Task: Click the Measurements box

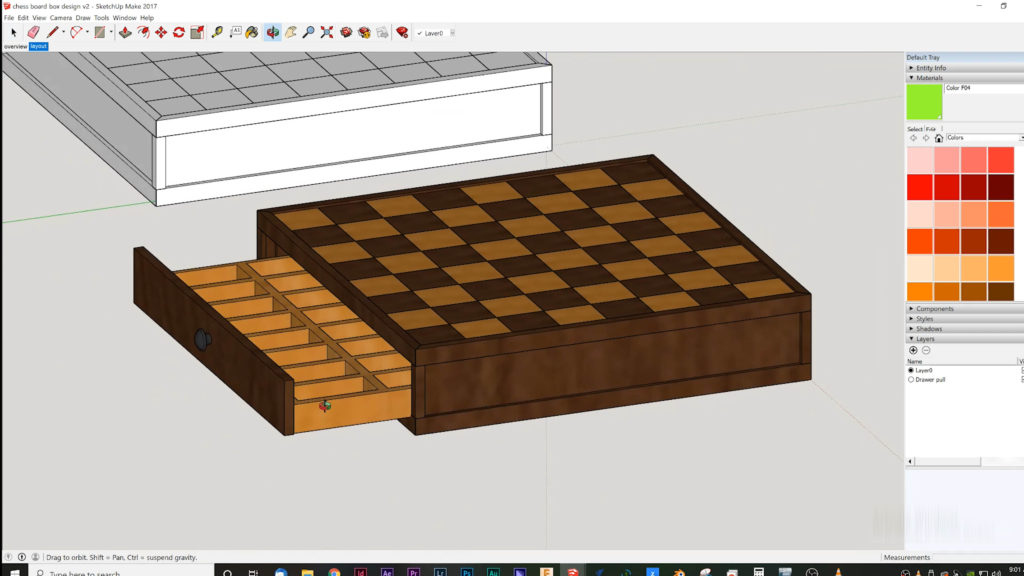Action: (x=978, y=557)
